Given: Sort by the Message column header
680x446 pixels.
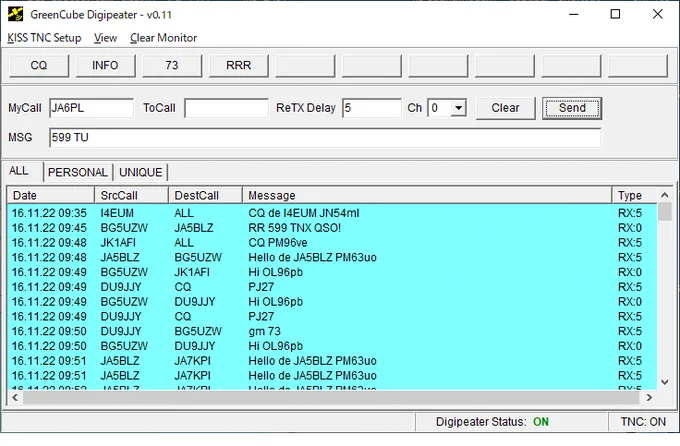Looking at the screenshot, I should pos(427,196).
